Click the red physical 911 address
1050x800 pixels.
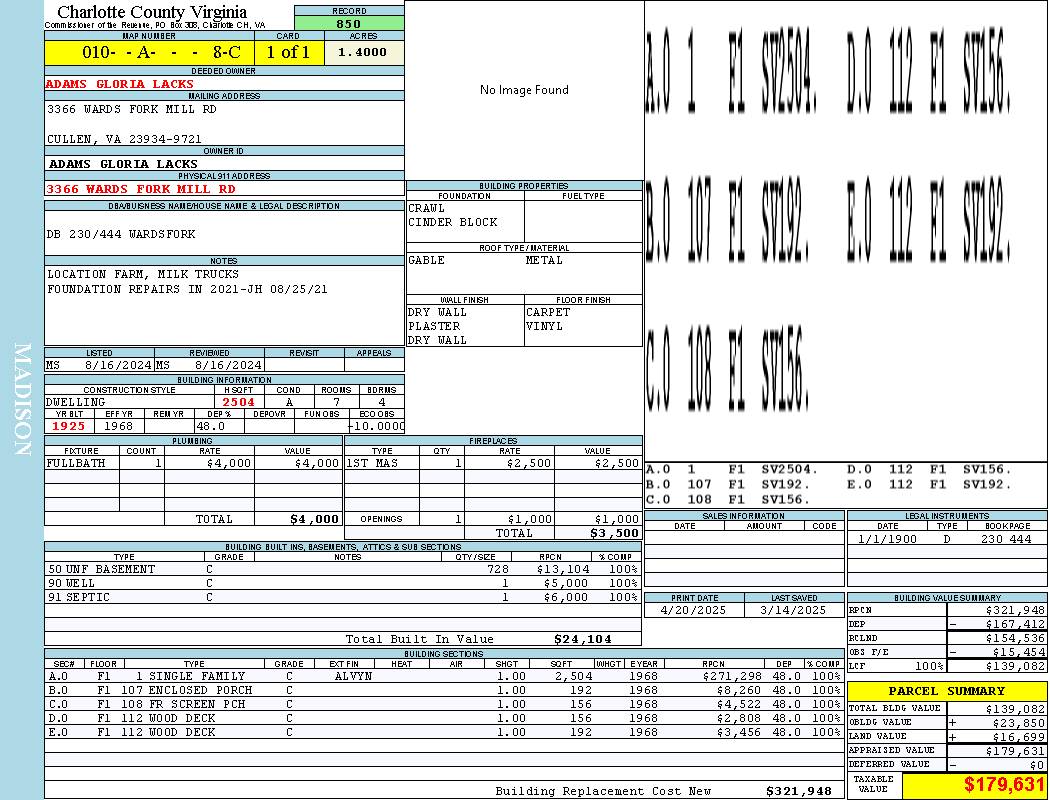pos(141,189)
